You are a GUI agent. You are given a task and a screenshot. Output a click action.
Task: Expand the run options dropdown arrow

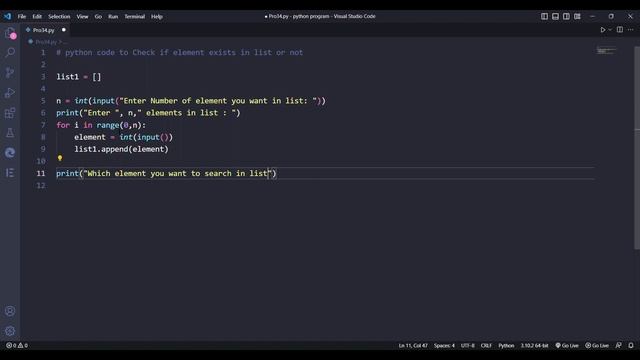(x=610, y=30)
